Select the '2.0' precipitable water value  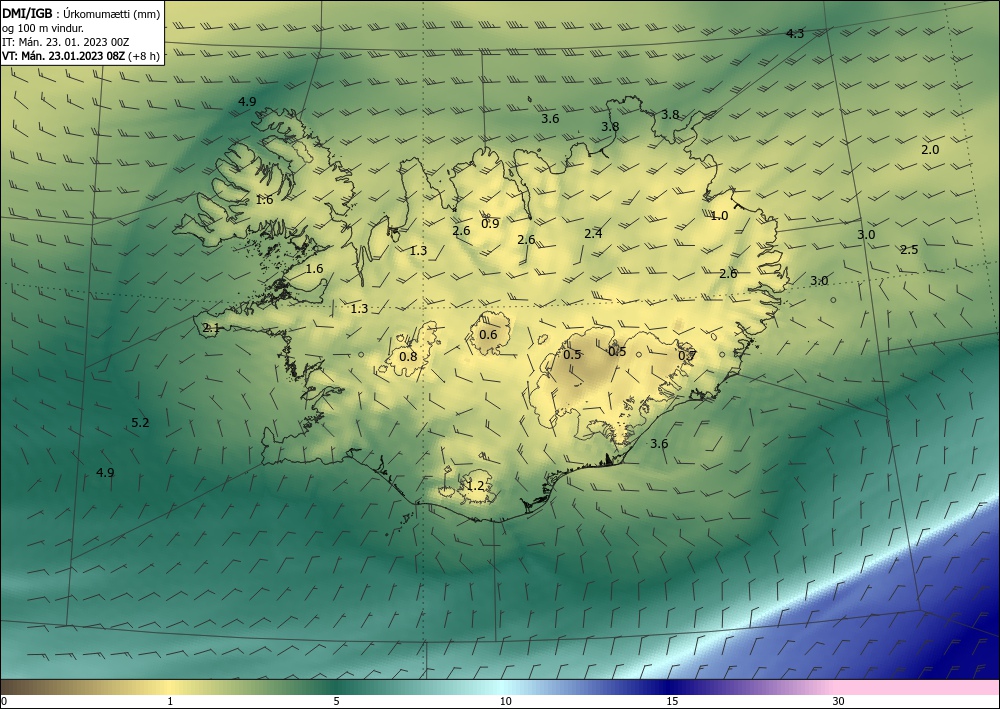click(930, 150)
